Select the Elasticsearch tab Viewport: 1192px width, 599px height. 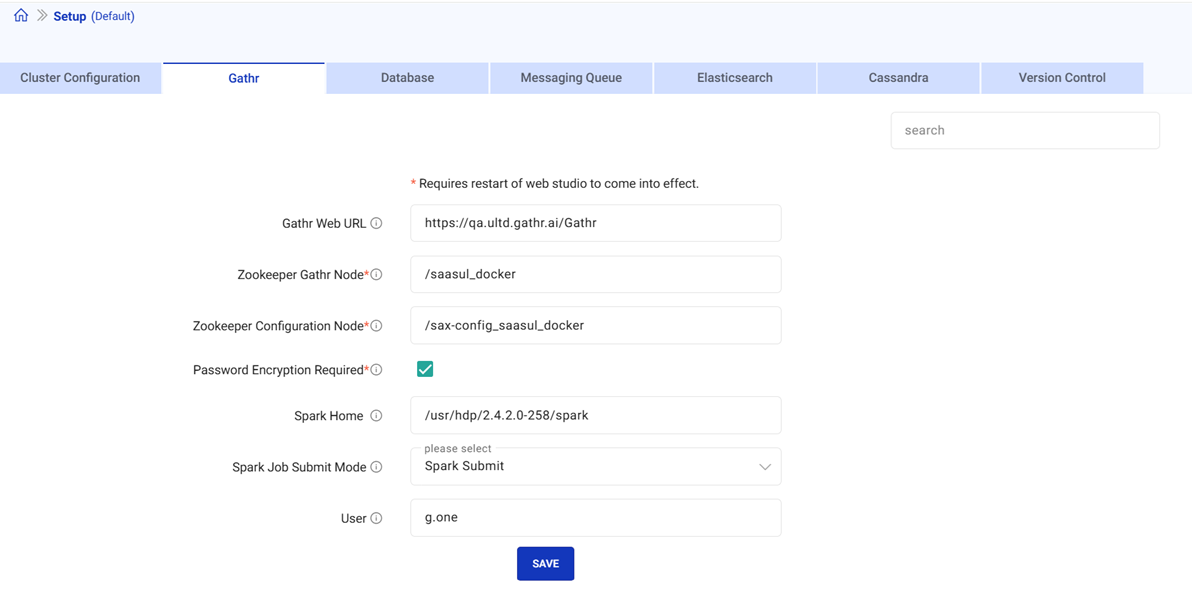pyautogui.click(x=734, y=78)
